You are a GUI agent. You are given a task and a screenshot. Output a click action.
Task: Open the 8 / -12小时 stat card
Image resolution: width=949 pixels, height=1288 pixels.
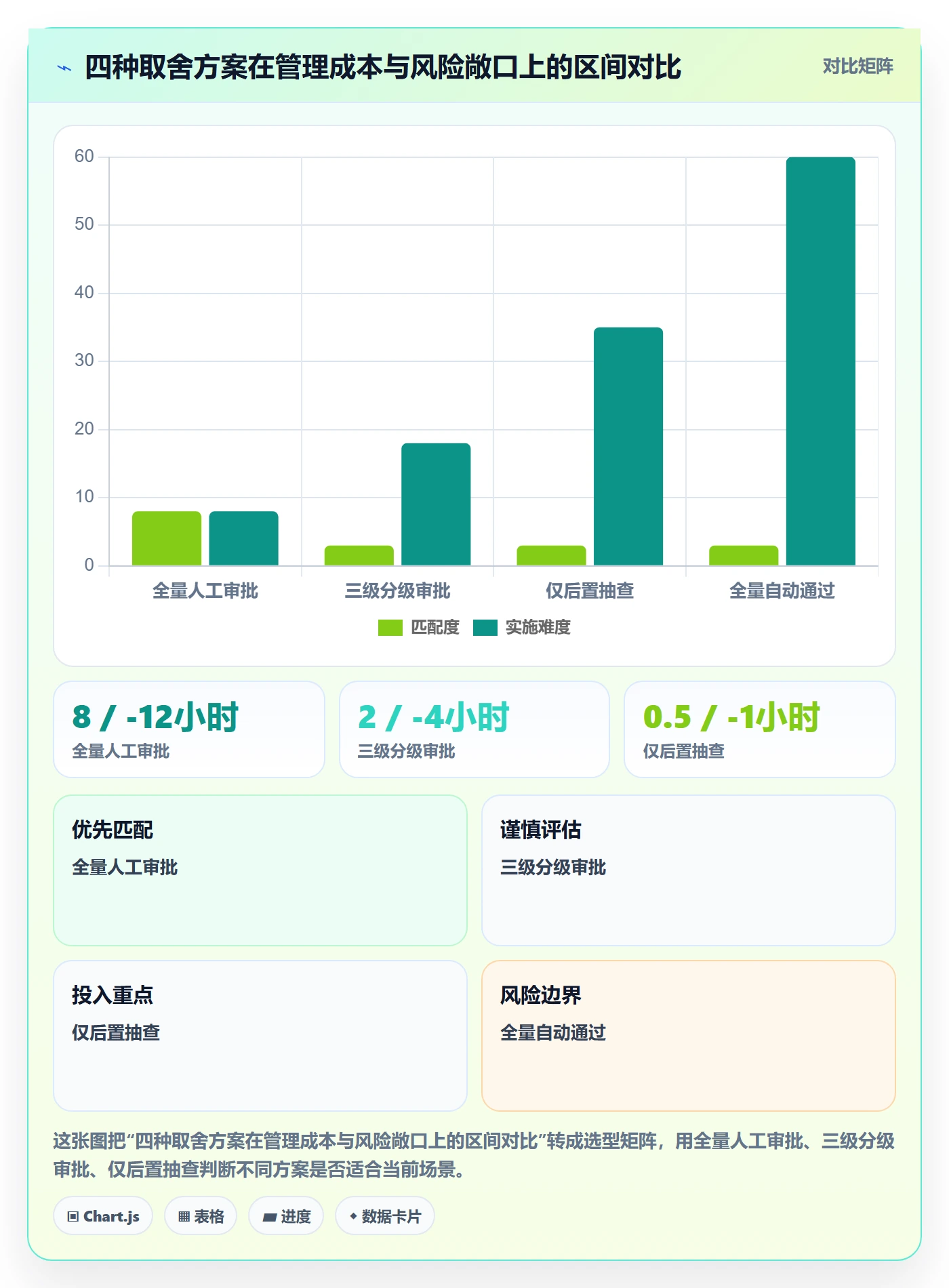tap(189, 729)
